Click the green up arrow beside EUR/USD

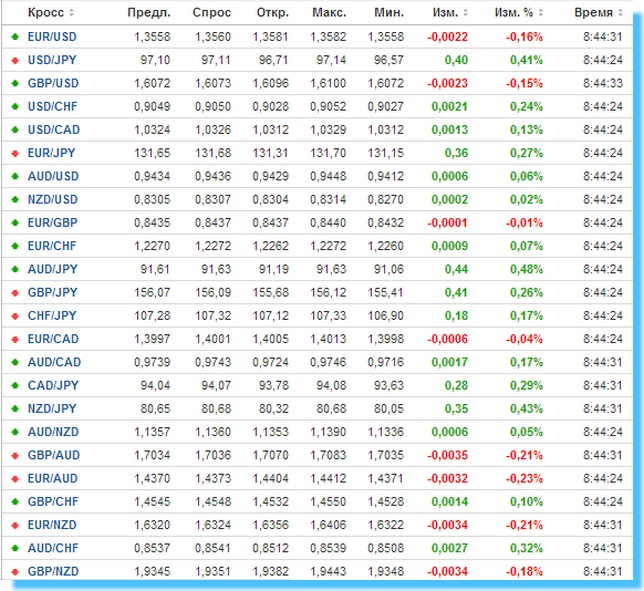15,37
